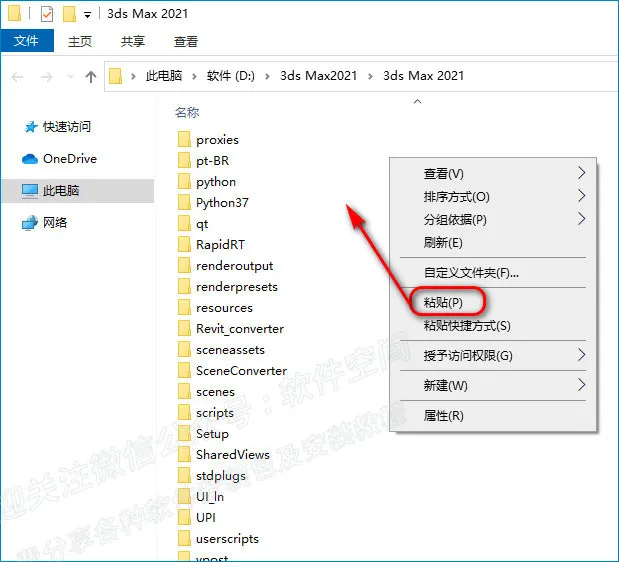Click the Back navigation arrow
The width and height of the screenshot is (619, 562).
17,77
